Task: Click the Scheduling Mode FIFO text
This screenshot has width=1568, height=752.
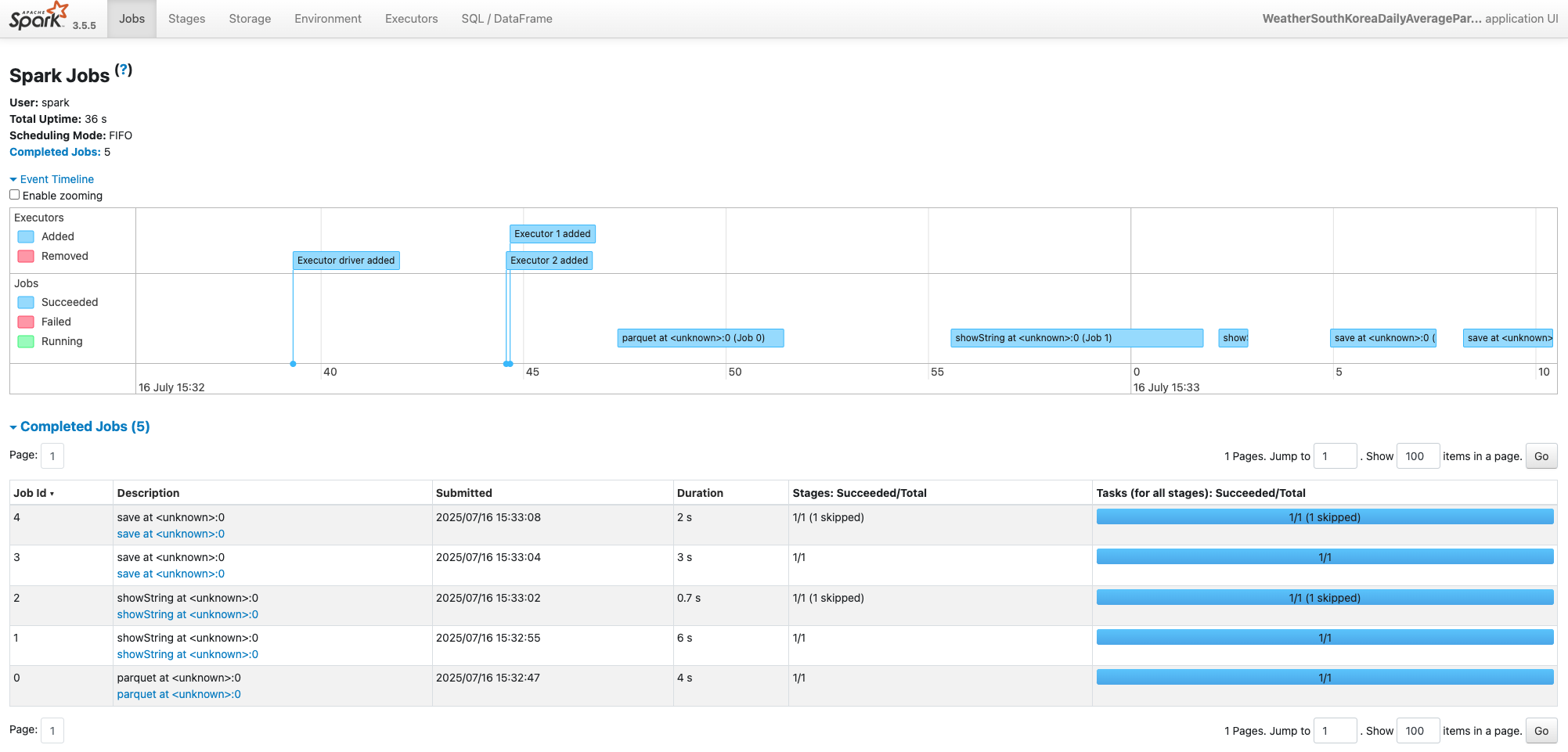Action: click(x=70, y=135)
